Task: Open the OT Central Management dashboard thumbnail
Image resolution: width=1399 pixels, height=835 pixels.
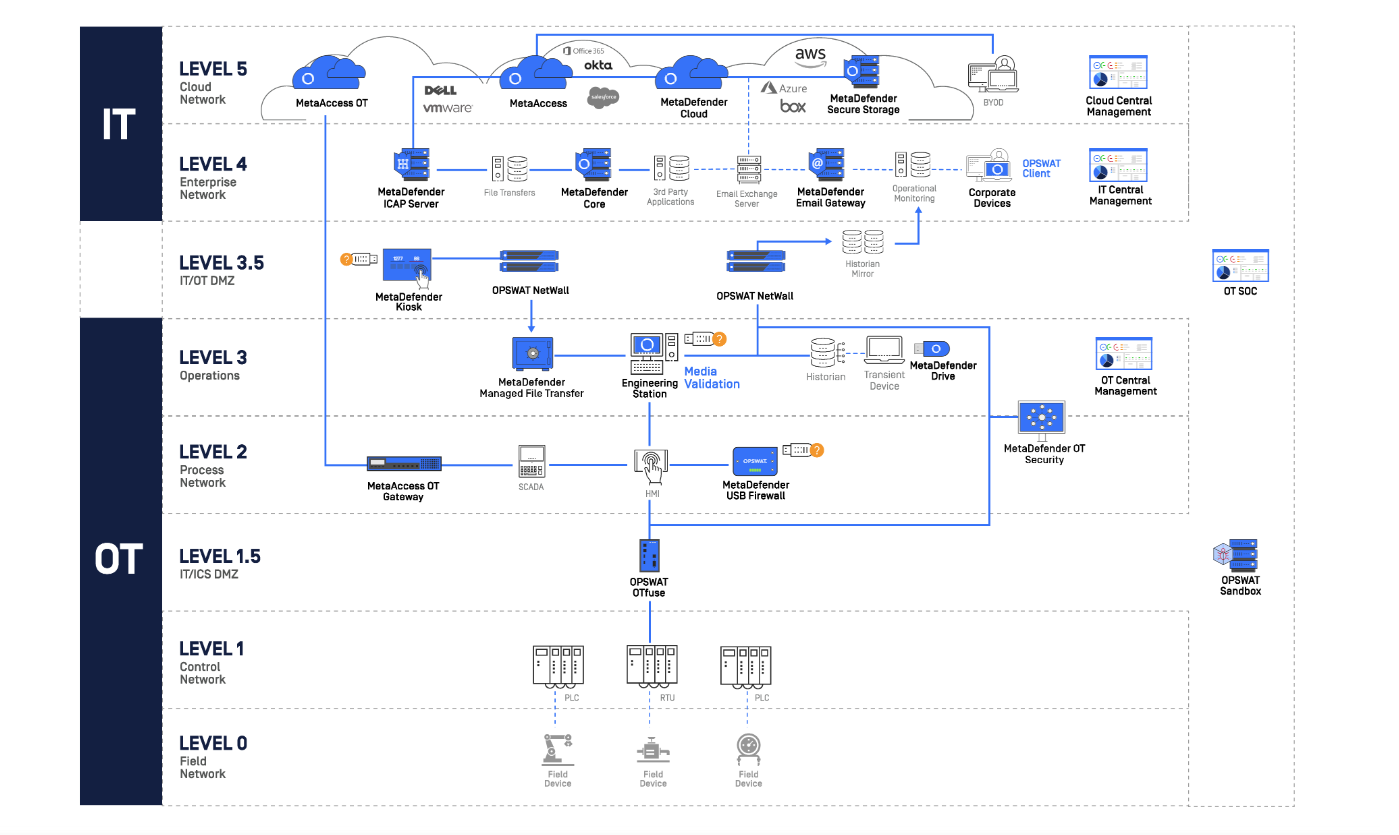Action: [x=1124, y=354]
